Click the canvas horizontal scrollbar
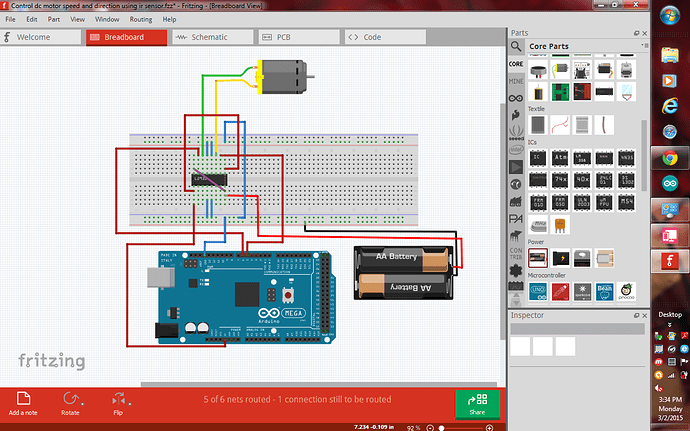This screenshot has height=431, width=690. (319, 384)
